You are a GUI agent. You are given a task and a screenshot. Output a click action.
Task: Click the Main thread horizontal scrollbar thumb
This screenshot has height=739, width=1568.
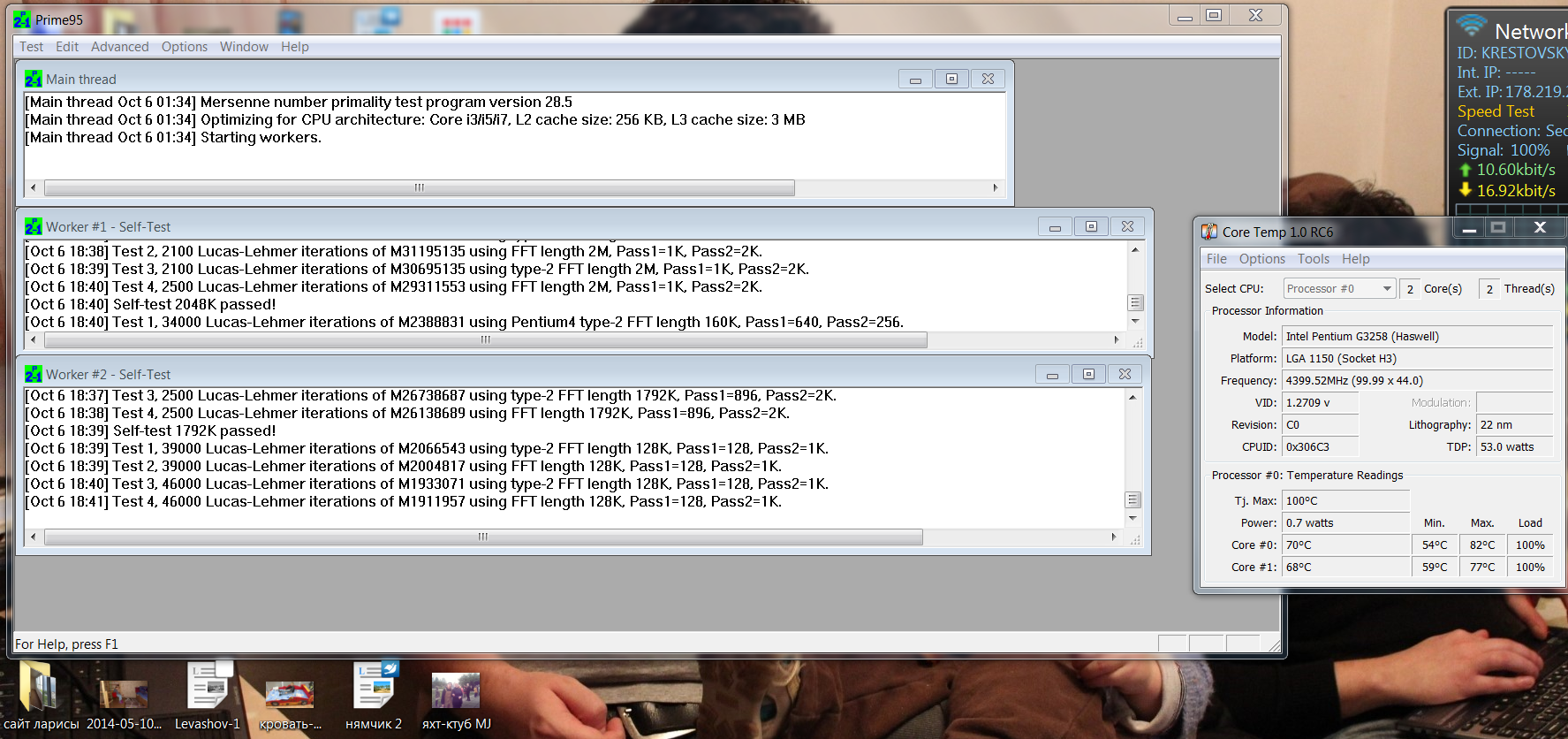[x=420, y=187]
